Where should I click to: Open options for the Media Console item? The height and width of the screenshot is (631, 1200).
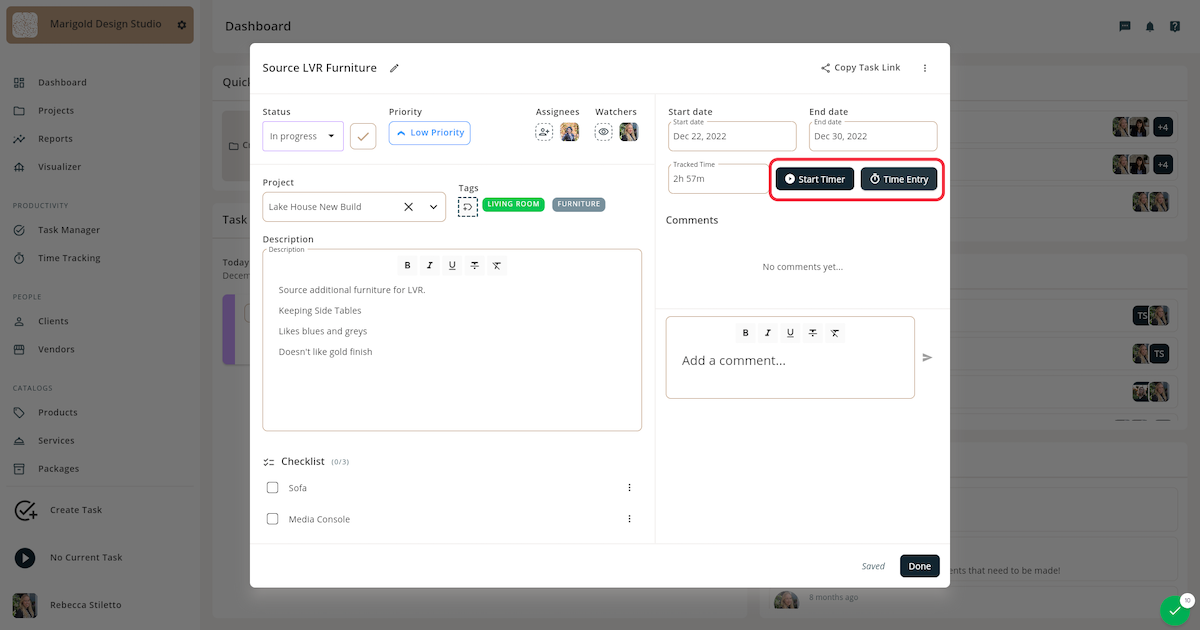[x=629, y=519]
